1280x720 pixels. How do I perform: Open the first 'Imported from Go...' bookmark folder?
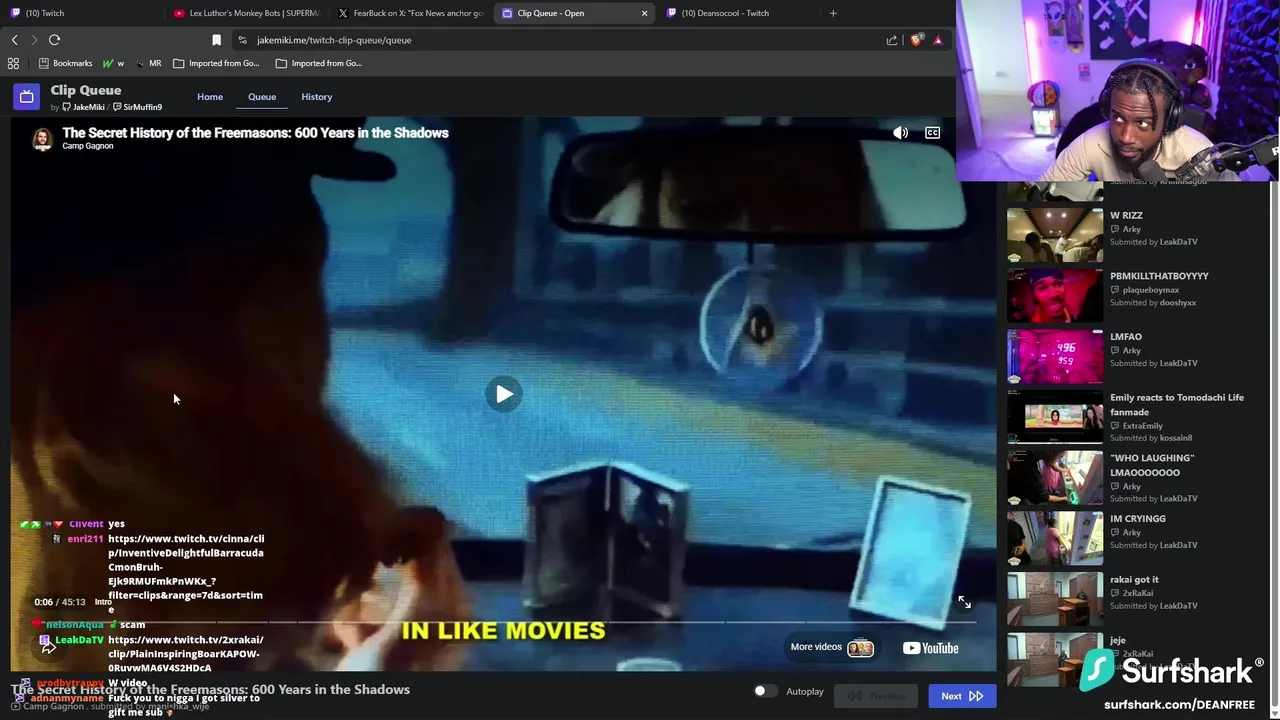click(216, 63)
